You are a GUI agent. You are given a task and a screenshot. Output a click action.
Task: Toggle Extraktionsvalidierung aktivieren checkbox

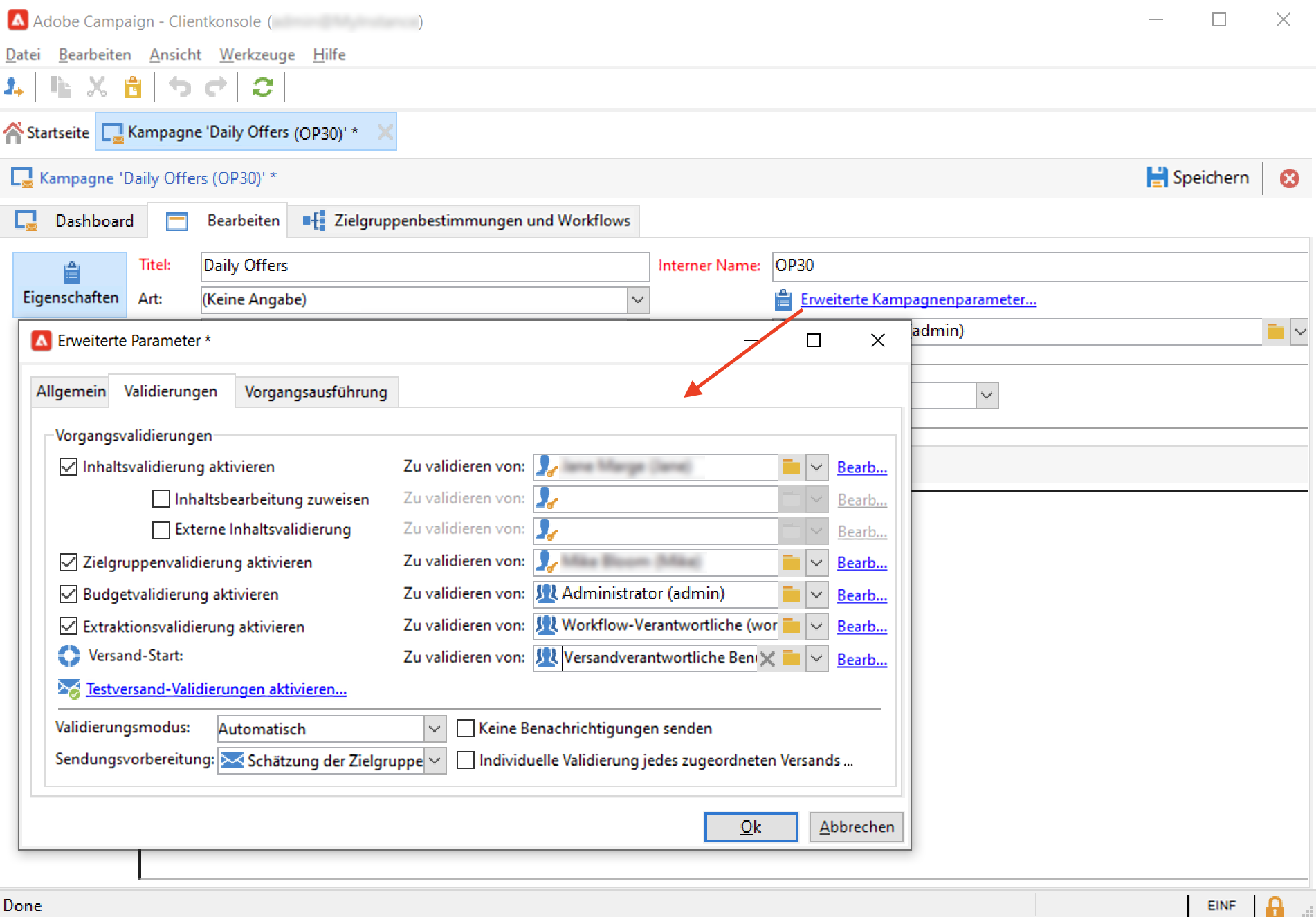(68, 627)
